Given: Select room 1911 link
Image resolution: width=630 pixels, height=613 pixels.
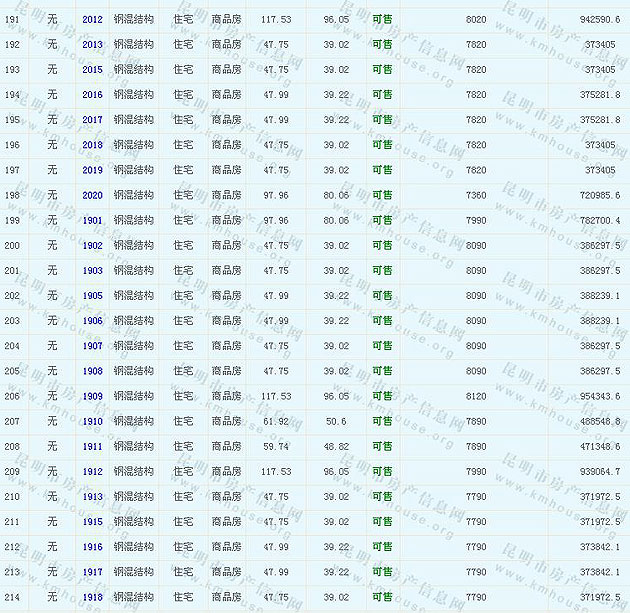Looking at the screenshot, I should 92,446.
